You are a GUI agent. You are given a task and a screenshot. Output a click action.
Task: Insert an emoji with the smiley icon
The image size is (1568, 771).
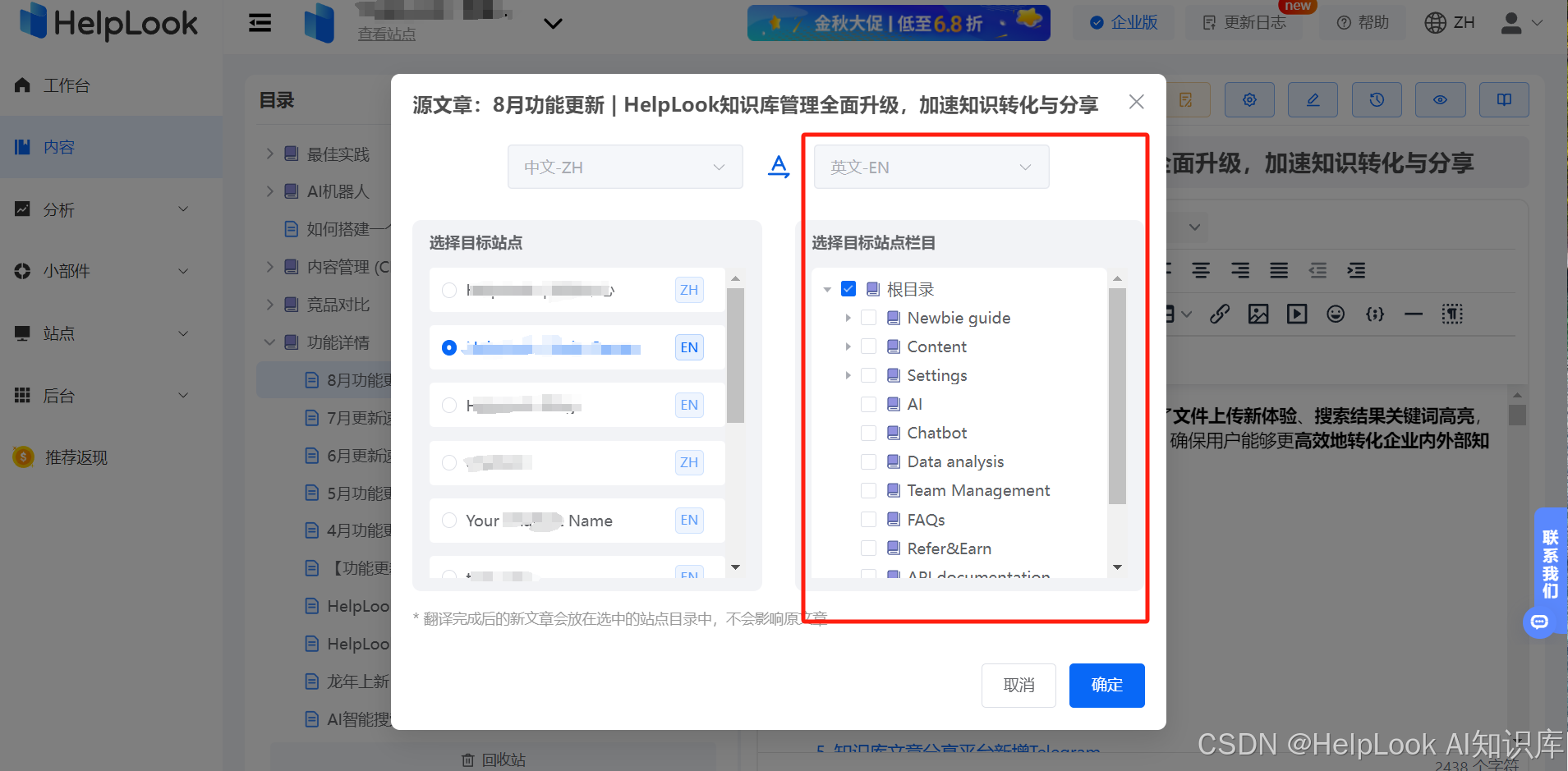[1336, 314]
